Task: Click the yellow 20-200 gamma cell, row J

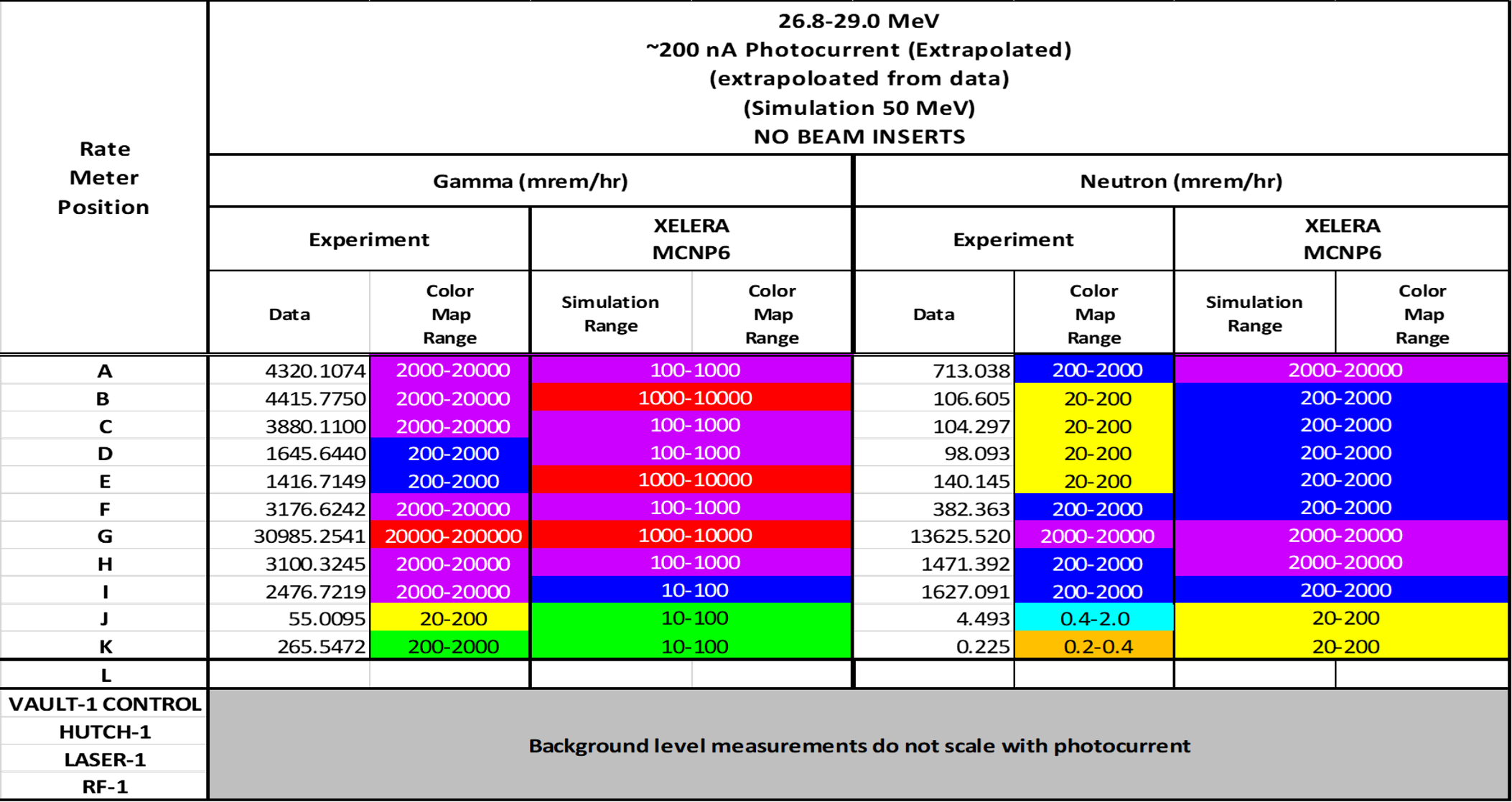Action: click(450, 618)
